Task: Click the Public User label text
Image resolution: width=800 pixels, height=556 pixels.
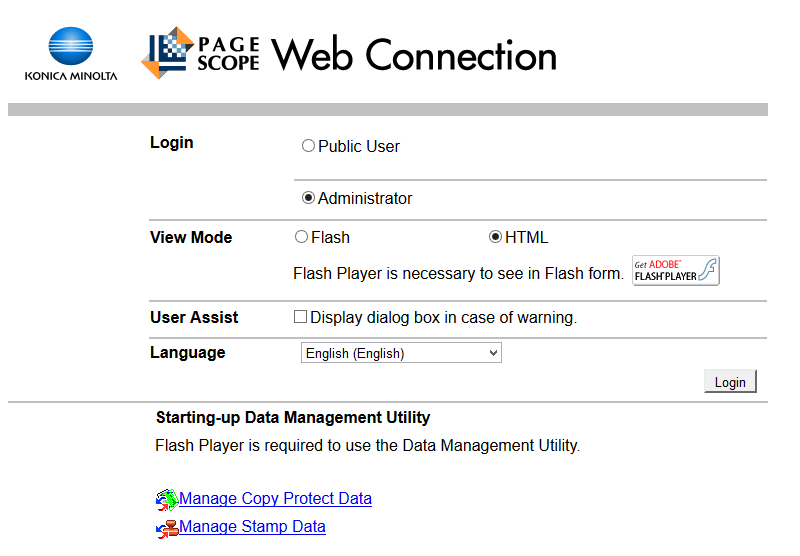Action: click(359, 146)
